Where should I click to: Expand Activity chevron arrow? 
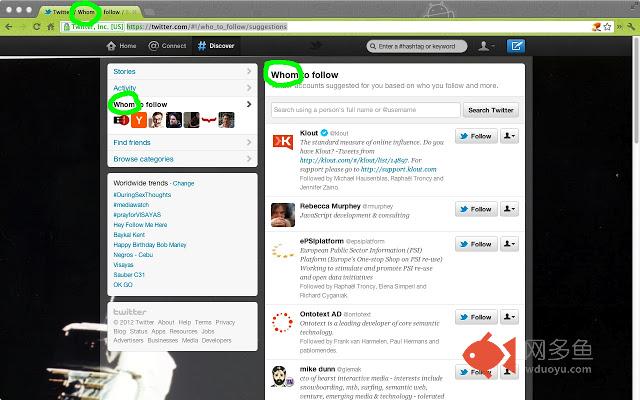point(249,88)
